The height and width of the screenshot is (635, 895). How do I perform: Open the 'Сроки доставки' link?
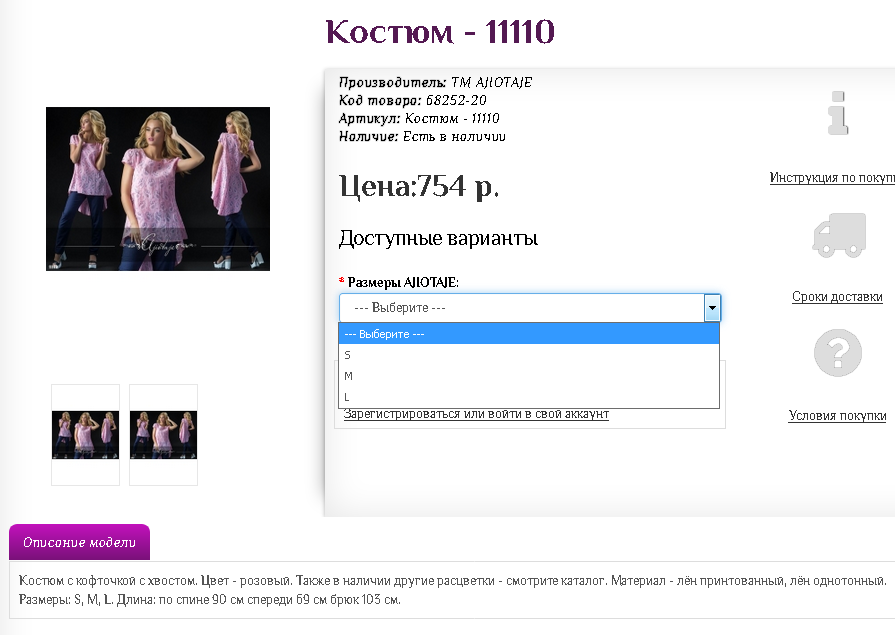pyautogui.click(x=837, y=296)
